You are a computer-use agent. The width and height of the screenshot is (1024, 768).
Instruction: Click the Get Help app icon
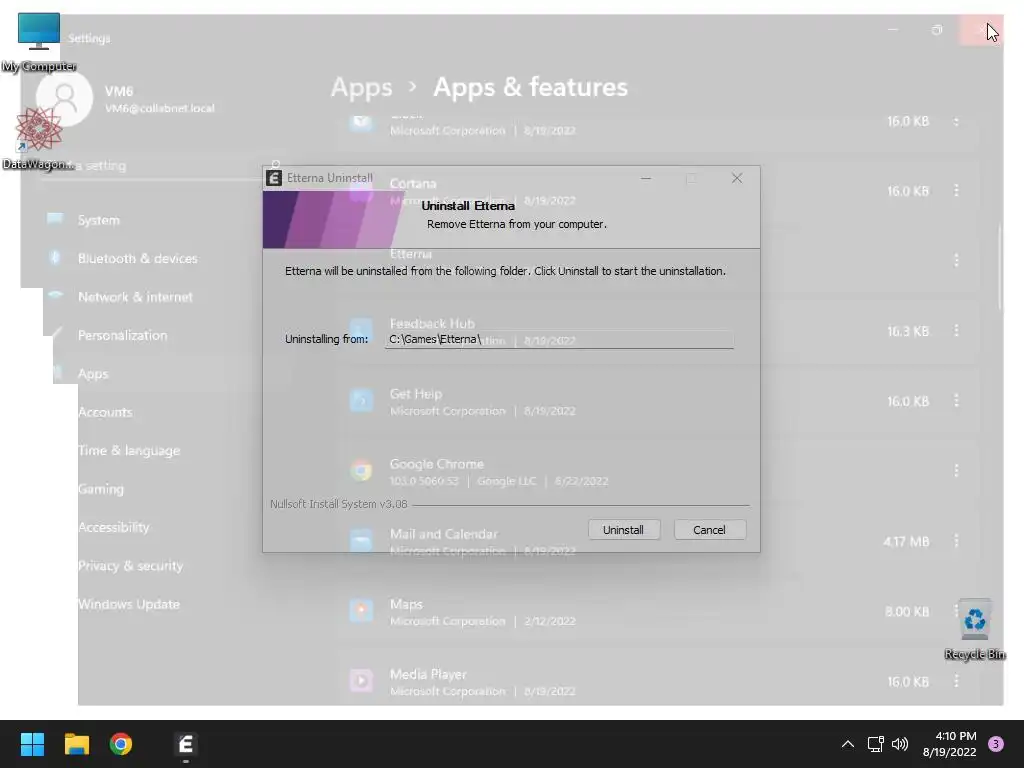[361, 400]
